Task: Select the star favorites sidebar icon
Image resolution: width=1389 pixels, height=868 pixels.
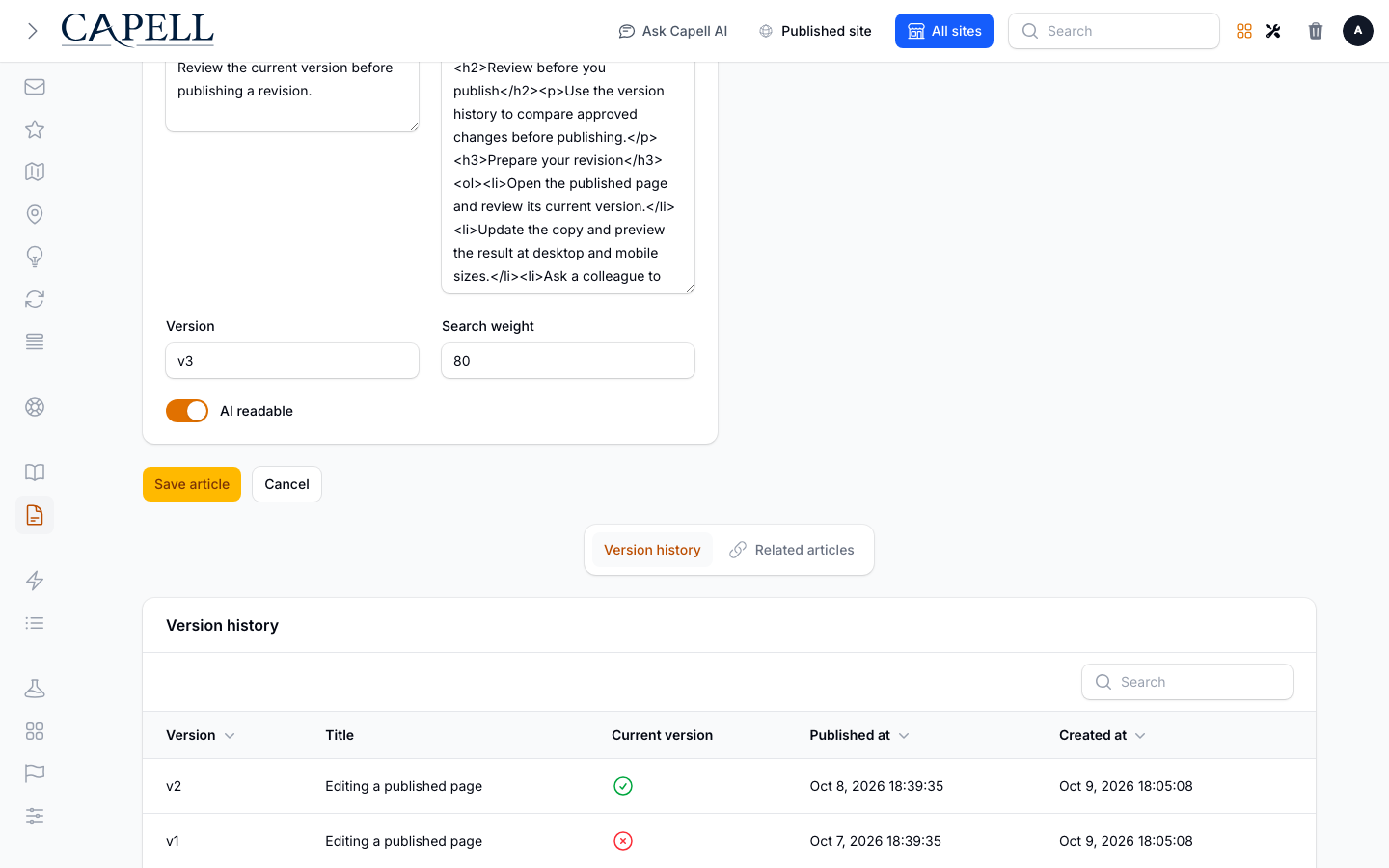Action: pyautogui.click(x=35, y=129)
